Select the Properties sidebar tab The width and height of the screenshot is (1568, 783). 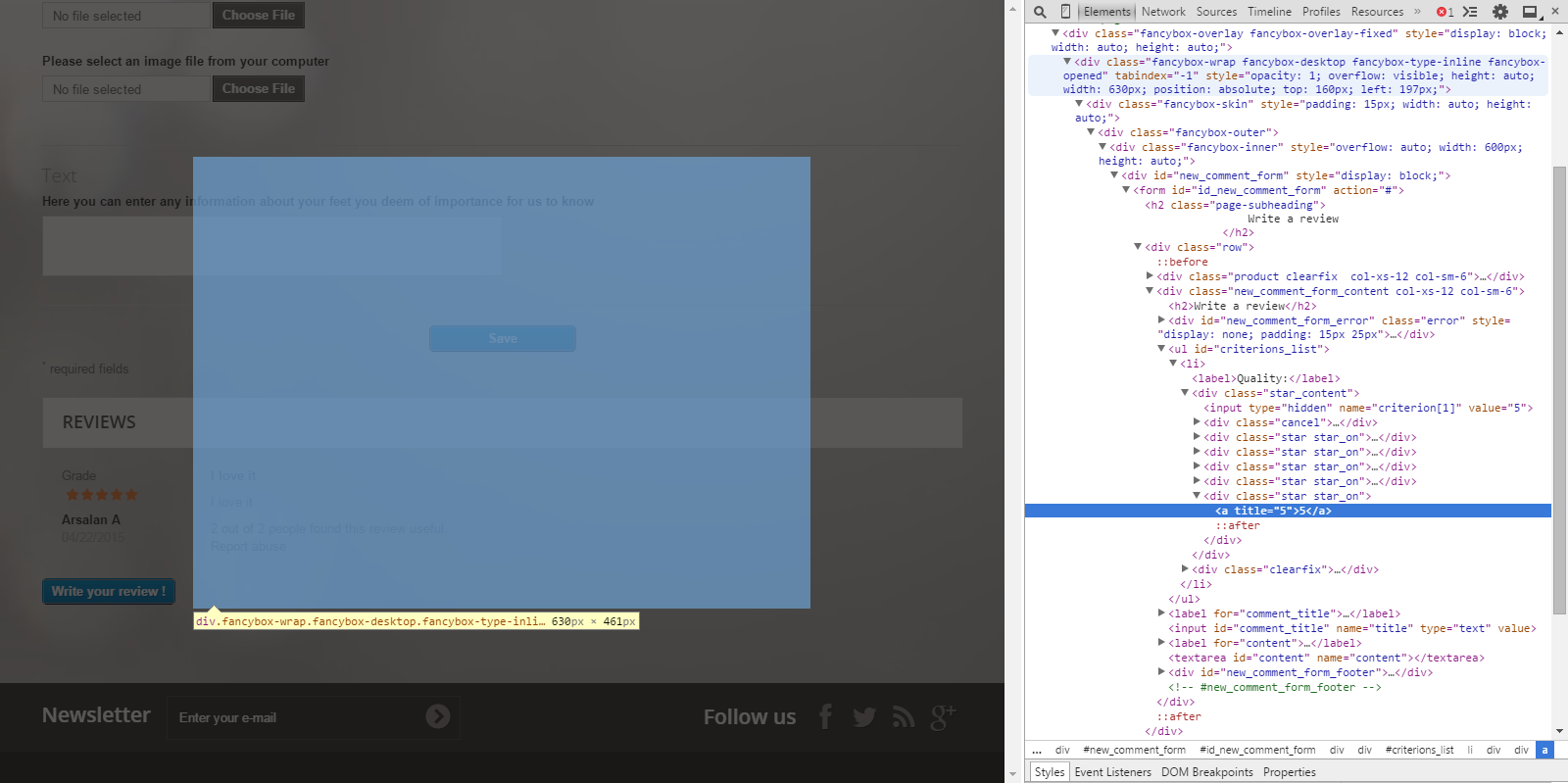(x=1290, y=772)
